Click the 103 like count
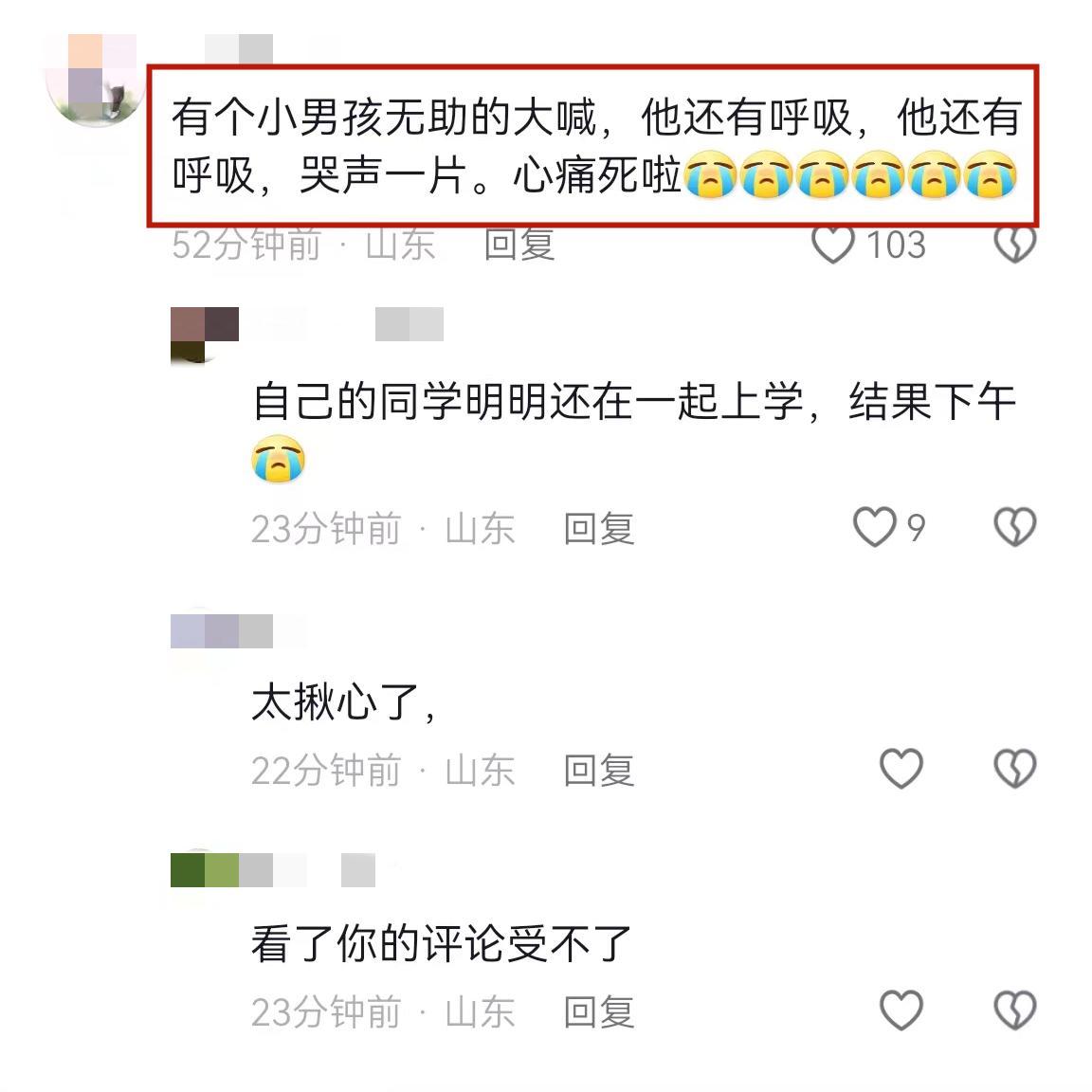This screenshot has height=1092, width=1092. tap(896, 246)
